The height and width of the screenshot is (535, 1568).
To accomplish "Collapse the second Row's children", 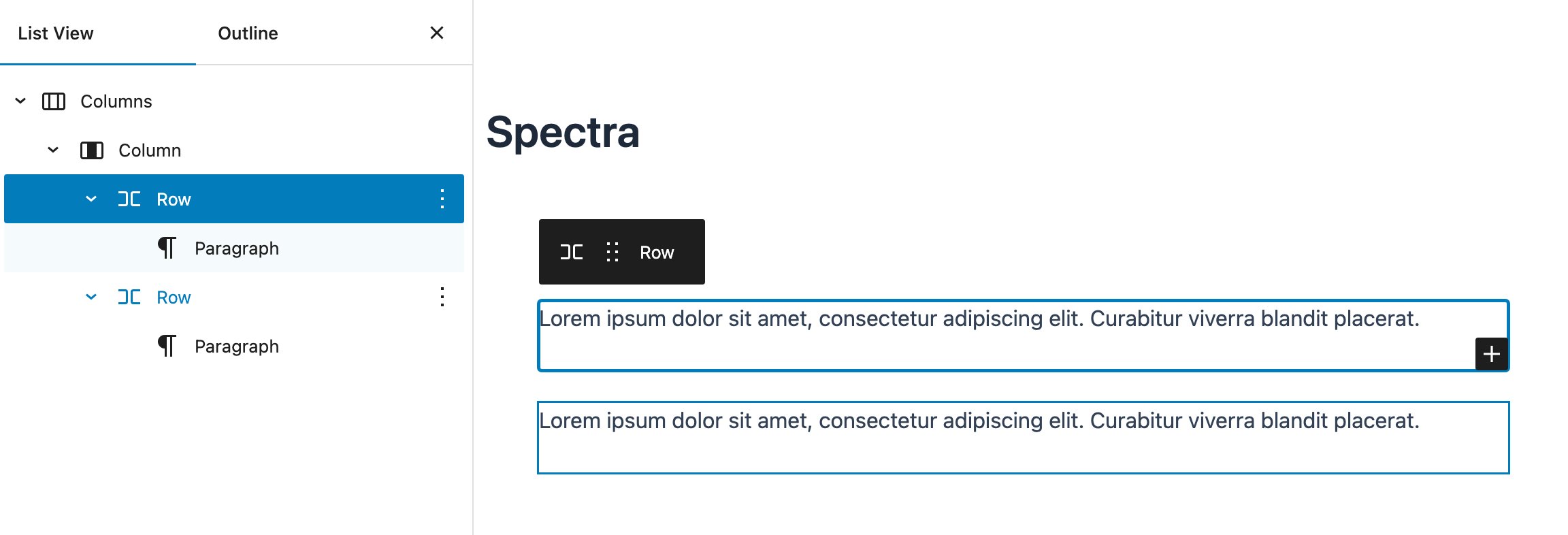I will point(91,297).
